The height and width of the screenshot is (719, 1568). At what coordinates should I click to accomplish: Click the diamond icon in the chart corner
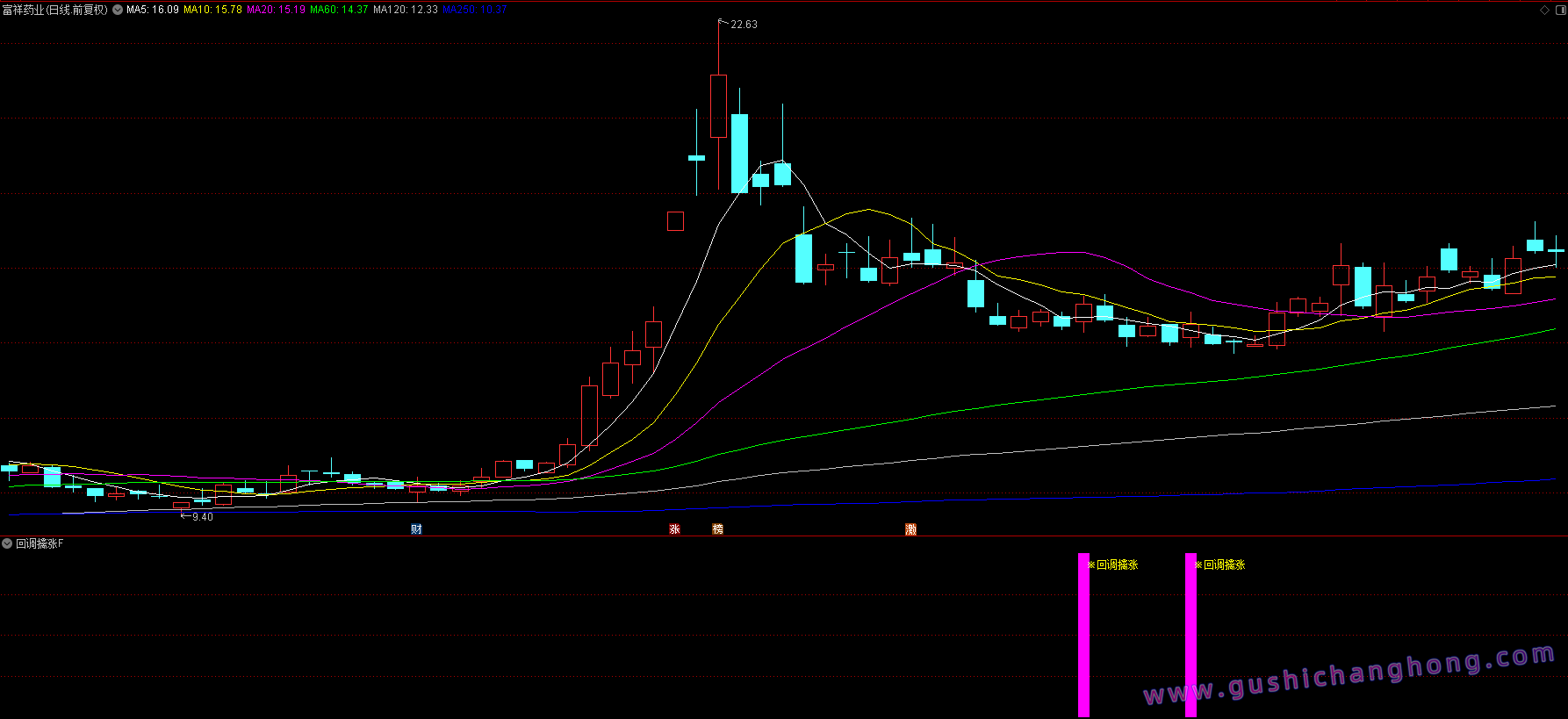(x=1544, y=10)
